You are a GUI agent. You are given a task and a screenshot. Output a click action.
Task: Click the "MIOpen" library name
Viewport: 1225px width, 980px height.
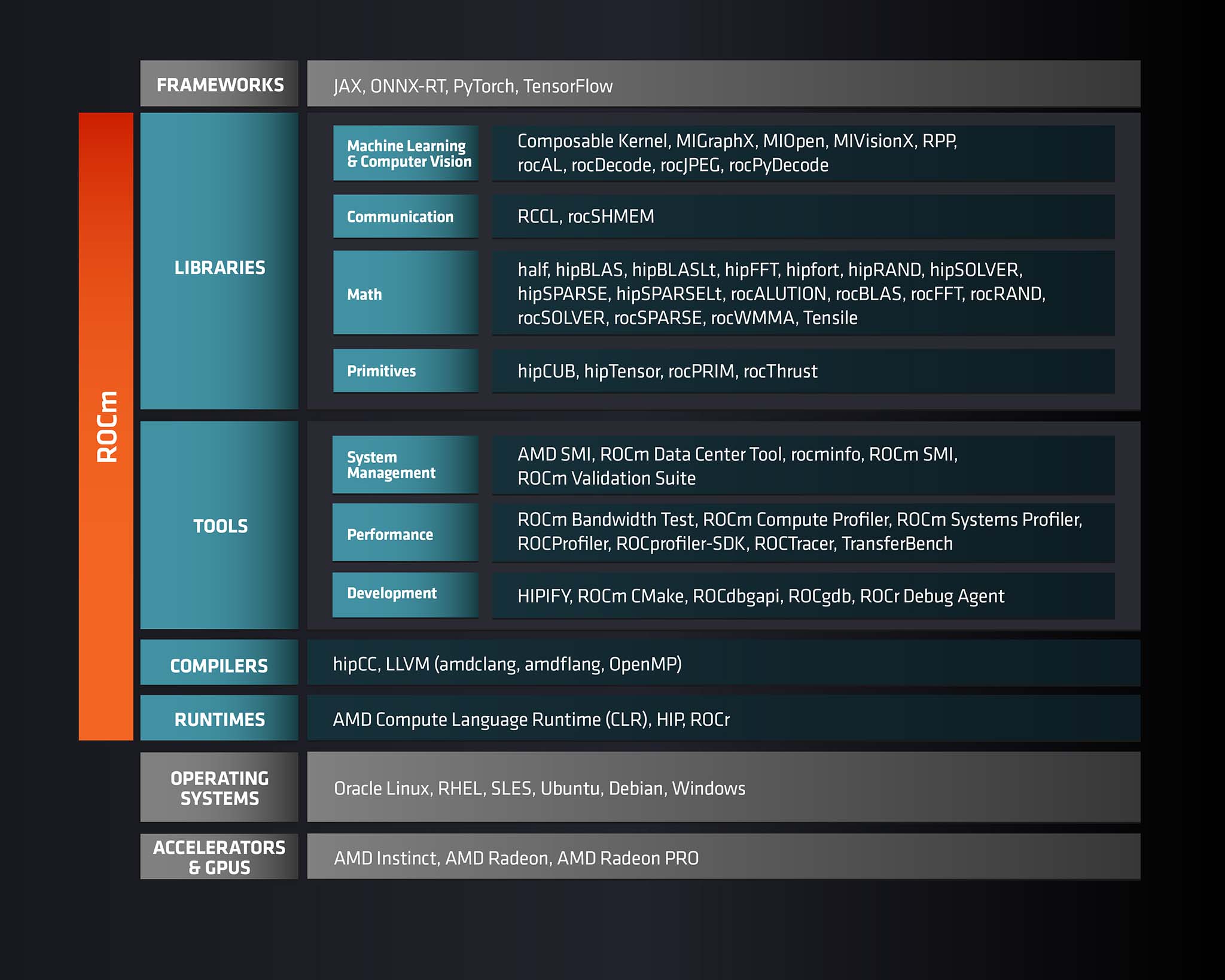coord(794,141)
